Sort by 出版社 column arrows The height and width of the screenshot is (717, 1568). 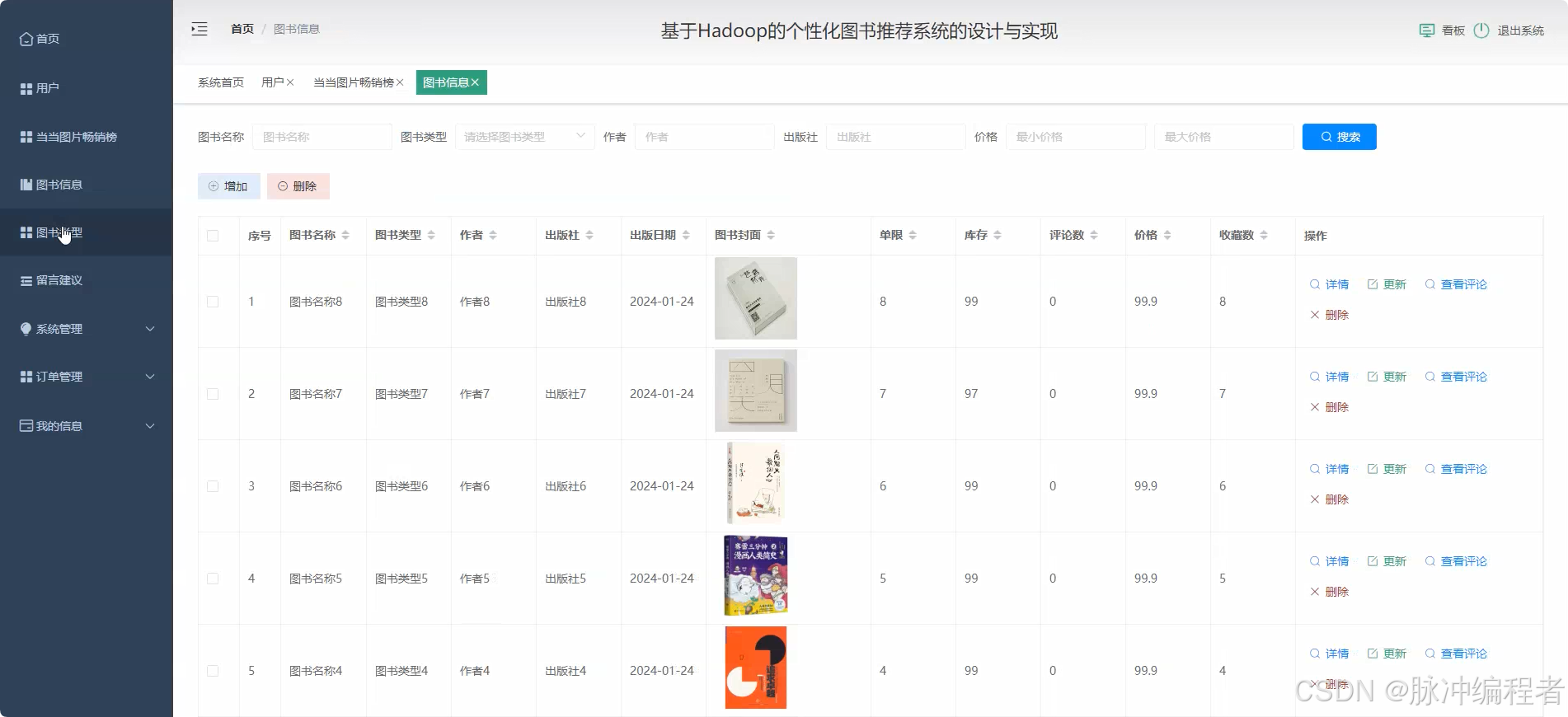click(589, 236)
